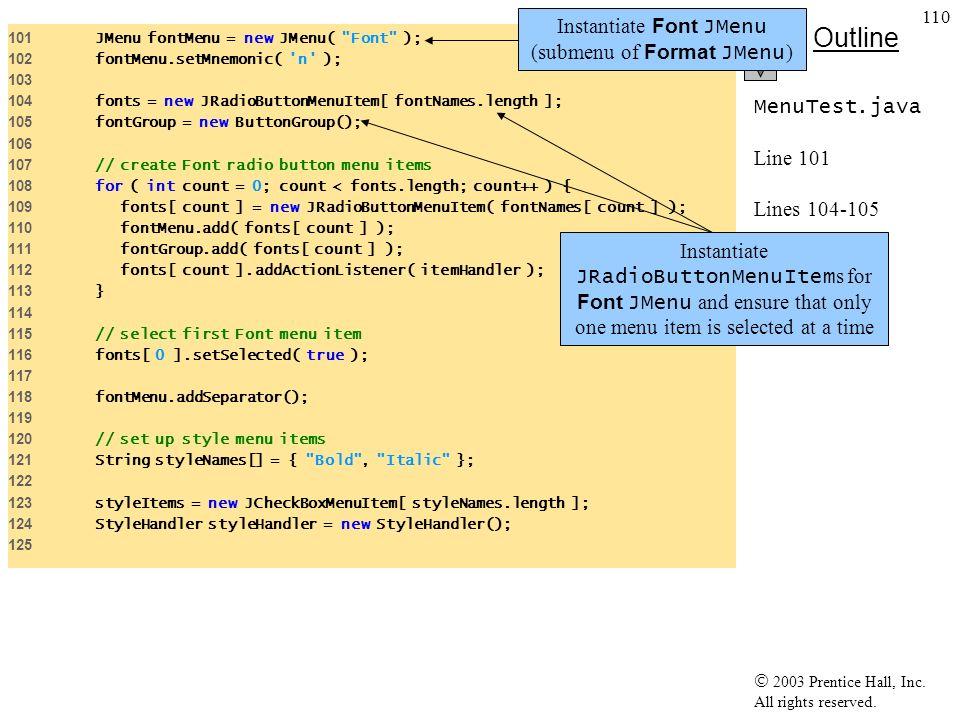The height and width of the screenshot is (720, 960).
Task: Click line number 102 in the code gutter
Action: coord(20,59)
